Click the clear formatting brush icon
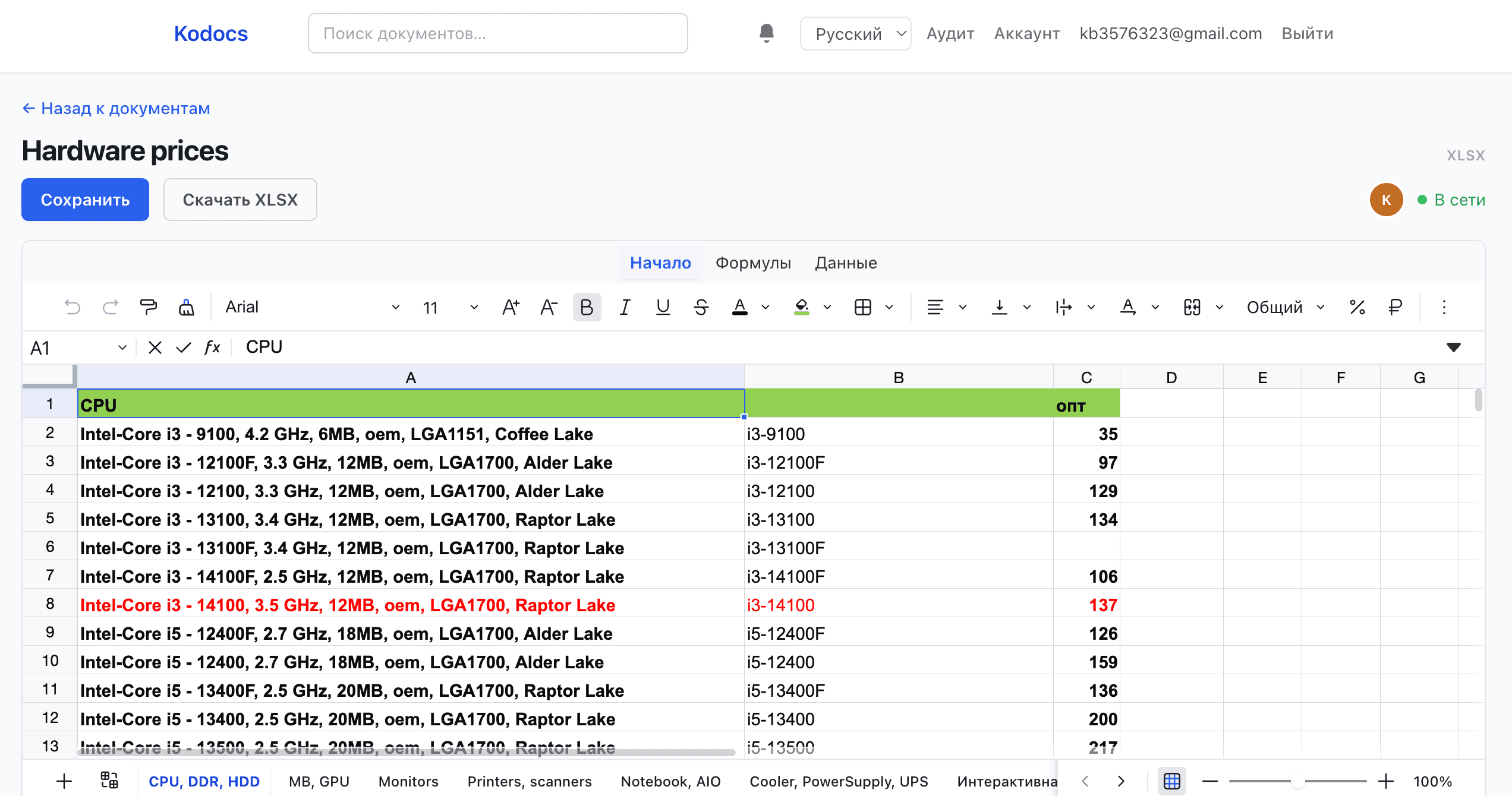The width and height of the screenshot is (1512, 796). (x=187, y=307)
